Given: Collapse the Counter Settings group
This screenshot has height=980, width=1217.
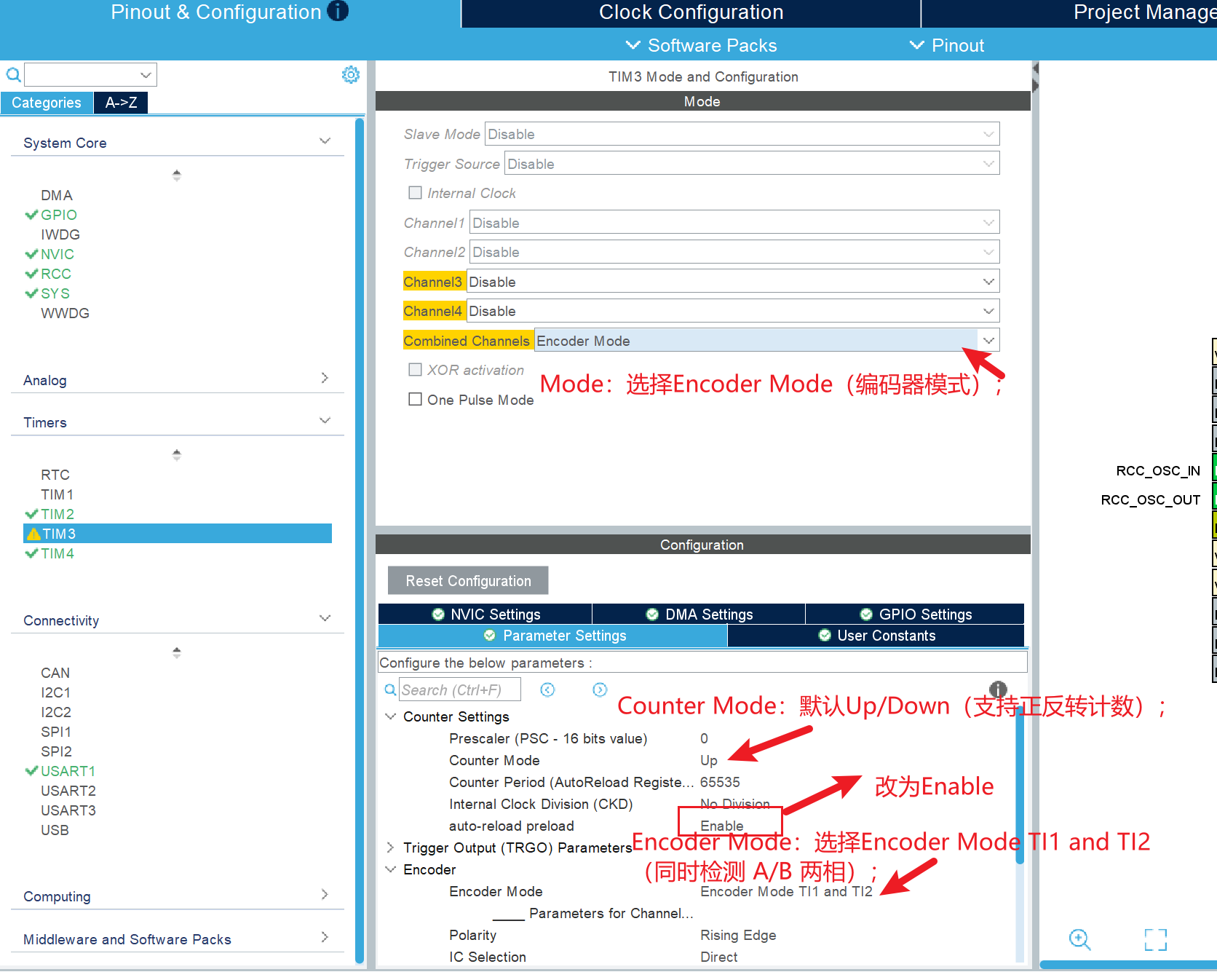Looking at the screenshot, I should click(391, 716).
